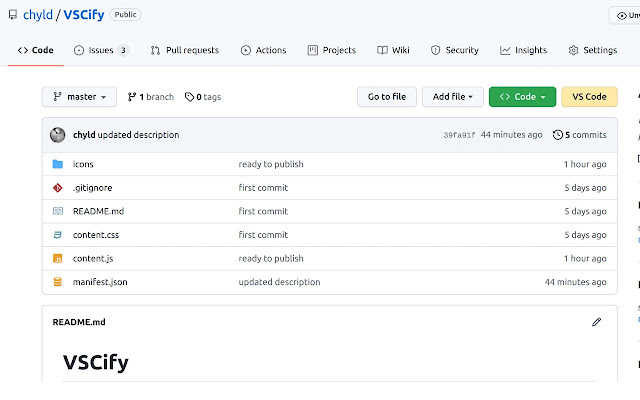View the 1 branch link
This screenshot has height=400, width=640.
point(151,97)
